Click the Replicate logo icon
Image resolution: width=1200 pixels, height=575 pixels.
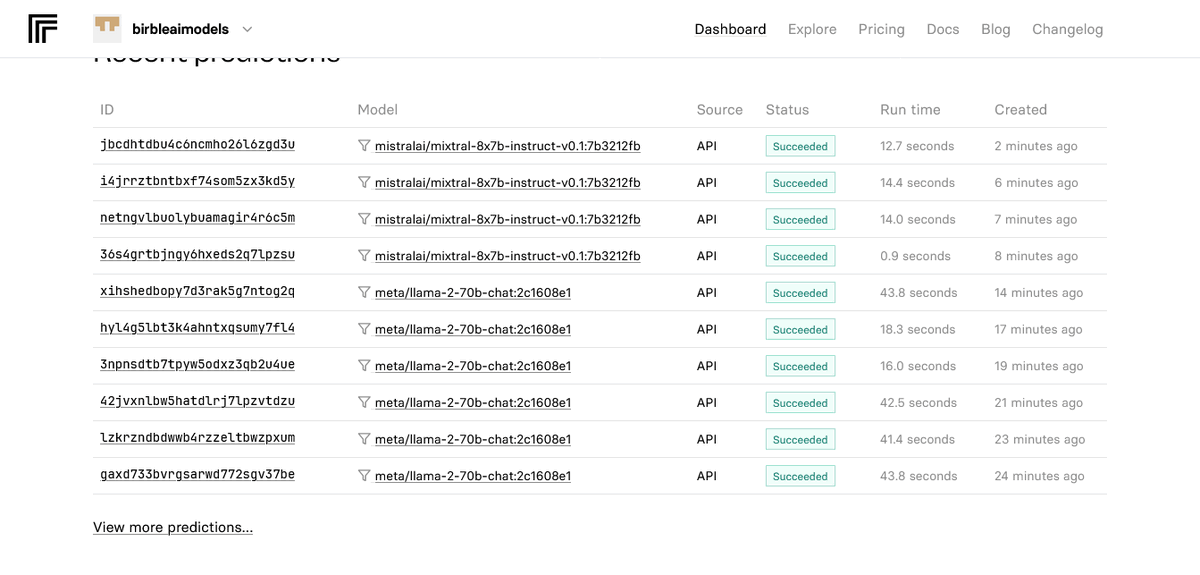click(x=43, y=29)
